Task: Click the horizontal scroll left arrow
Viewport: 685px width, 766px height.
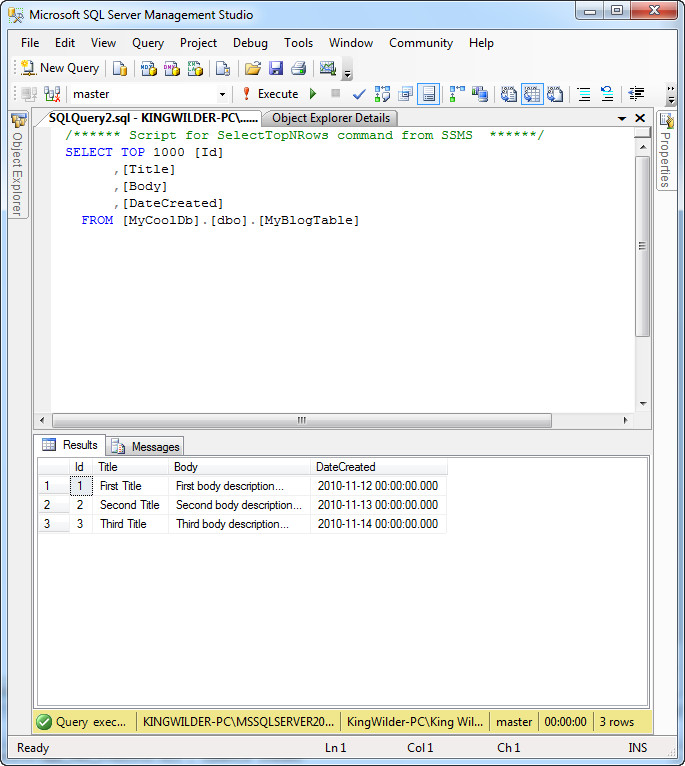Action: (42, 420)
